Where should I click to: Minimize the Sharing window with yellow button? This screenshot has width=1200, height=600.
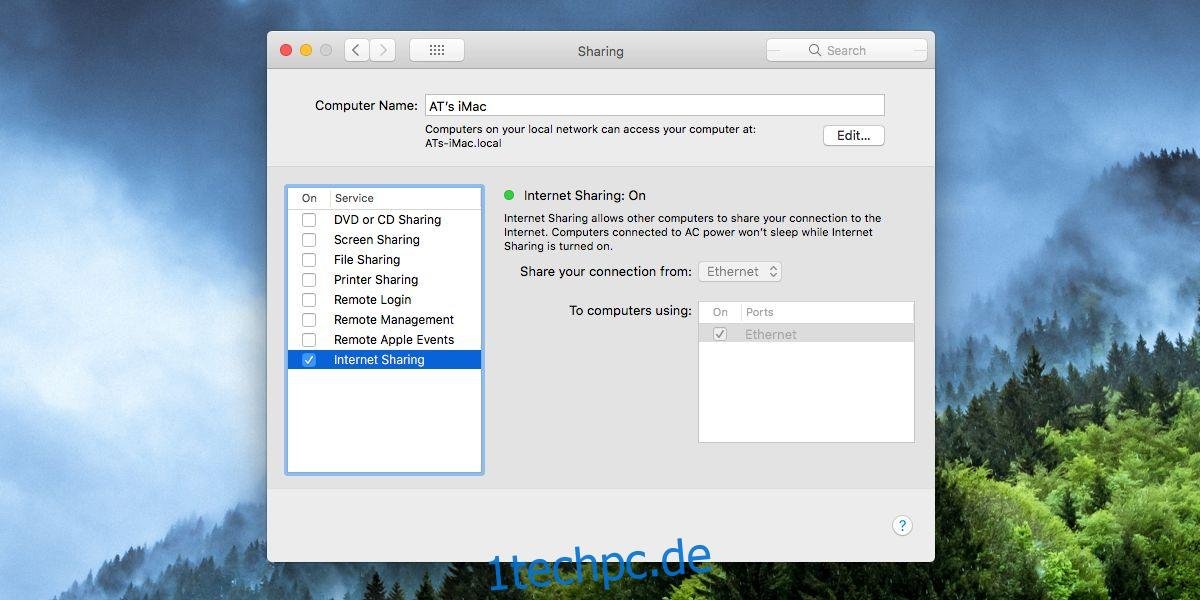[306, 50]
